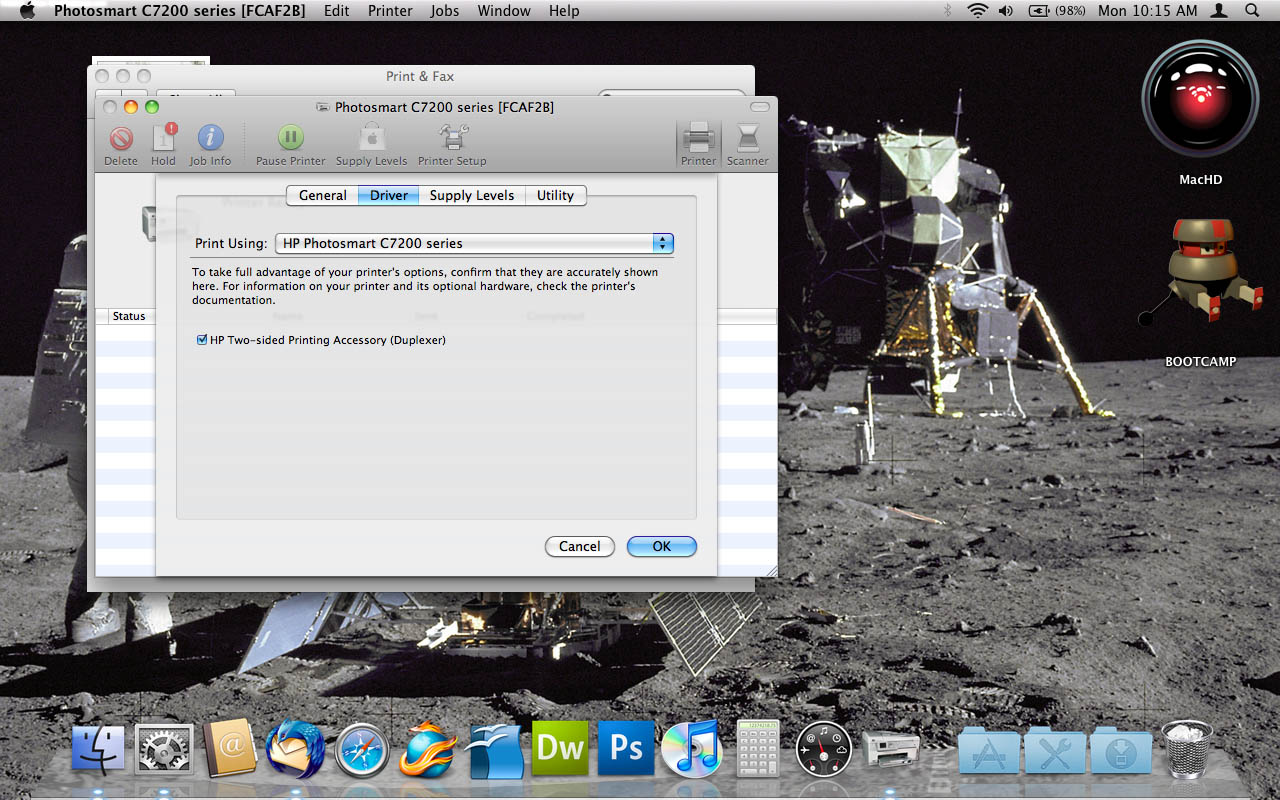Launch the flaming globe browser dock icon

coord(427,749)
